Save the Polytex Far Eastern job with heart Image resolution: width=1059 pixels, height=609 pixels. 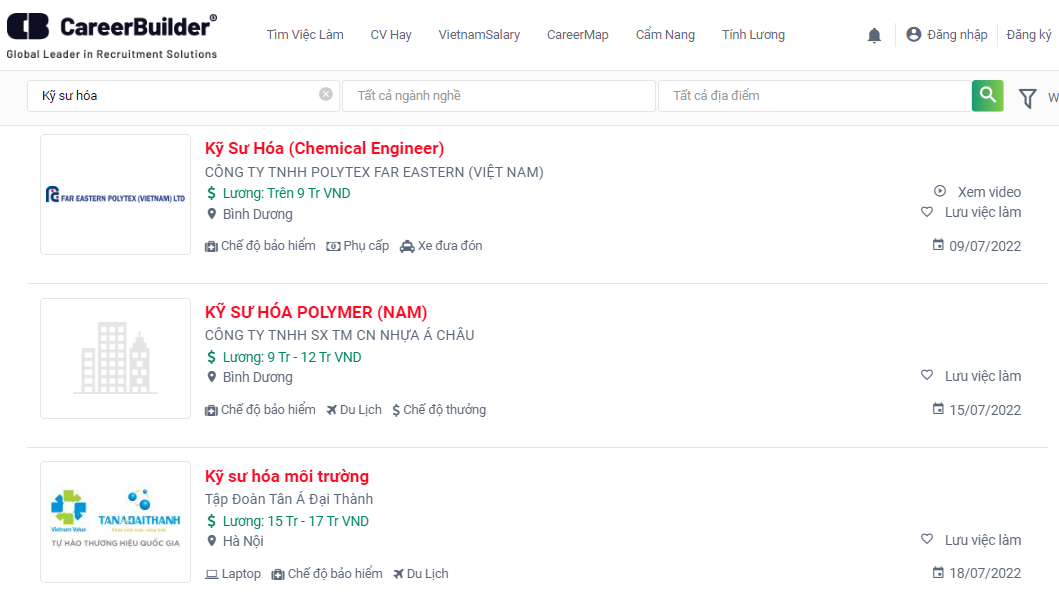coord(927,212)
